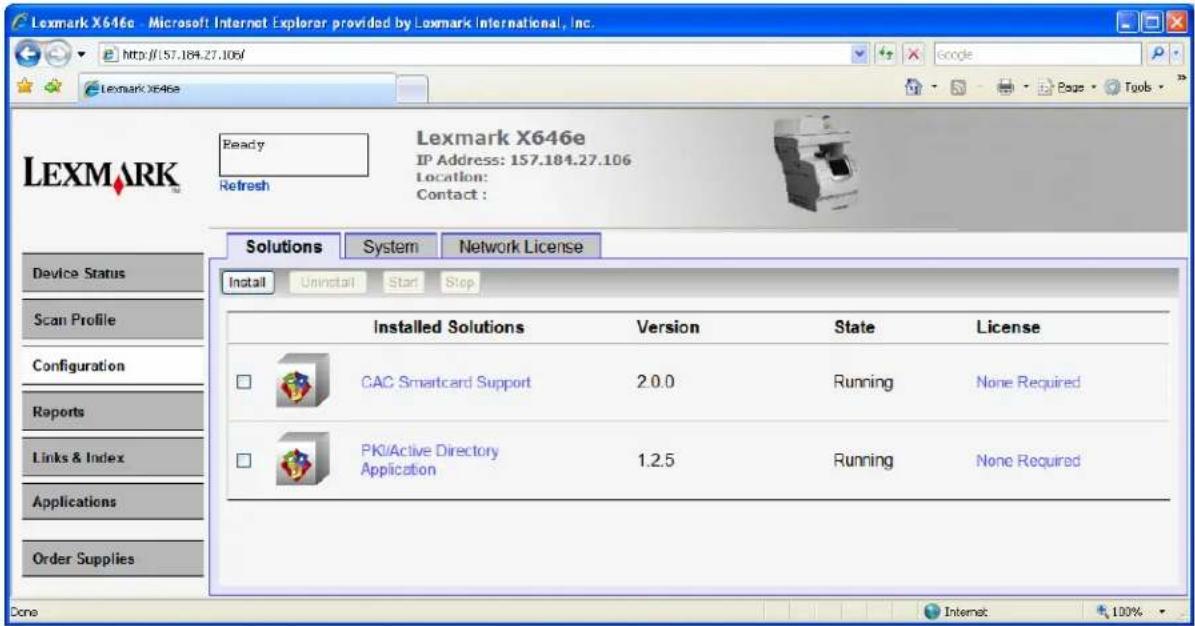Screen dimensions: 1195x626
Task: Click inside the Google search box
Action: click(1038, 54)
